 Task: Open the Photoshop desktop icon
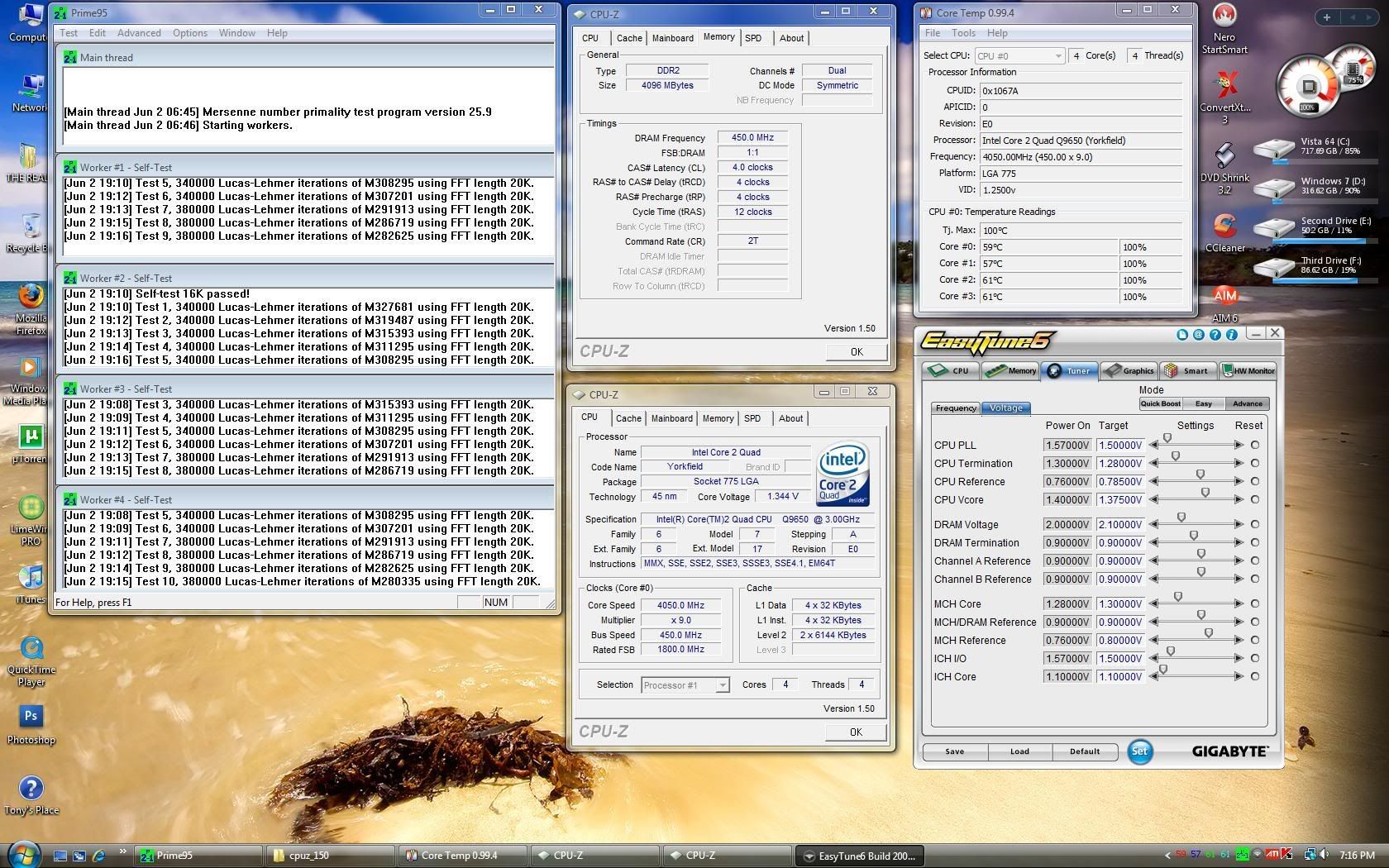tap(31, 724)
